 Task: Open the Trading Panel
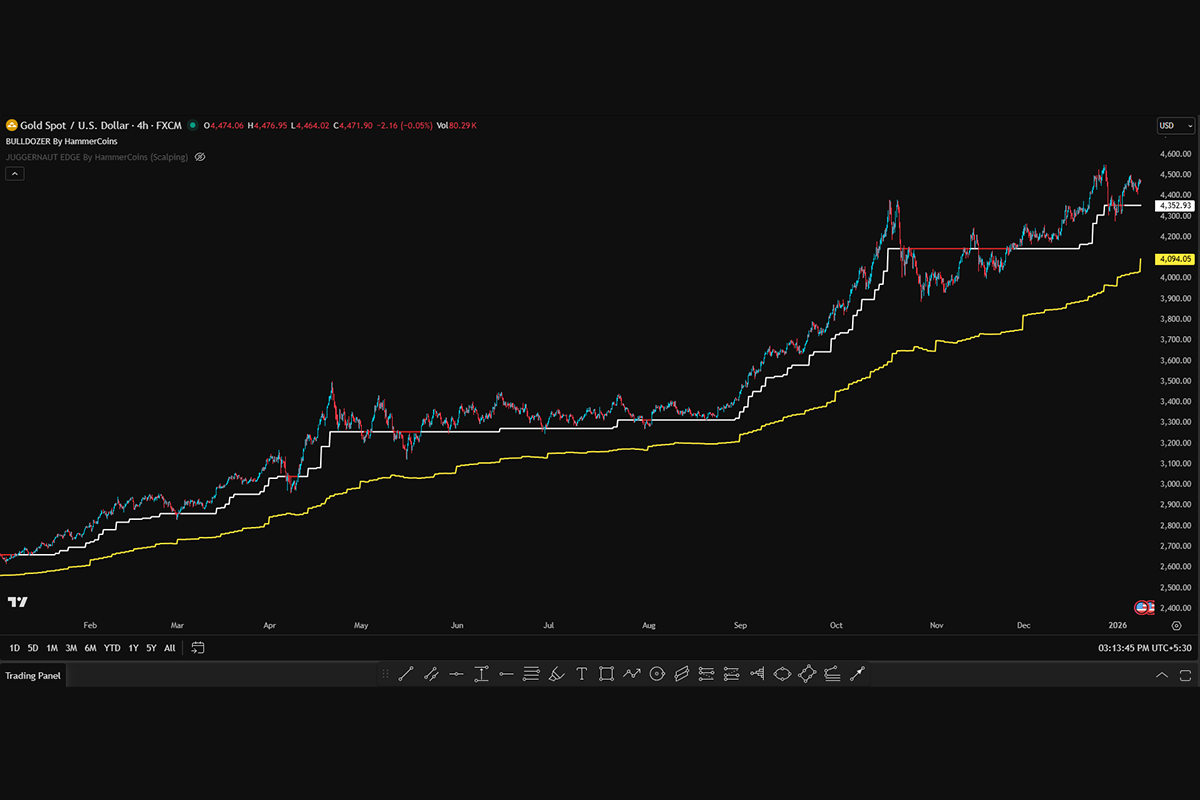pos(33,676)
